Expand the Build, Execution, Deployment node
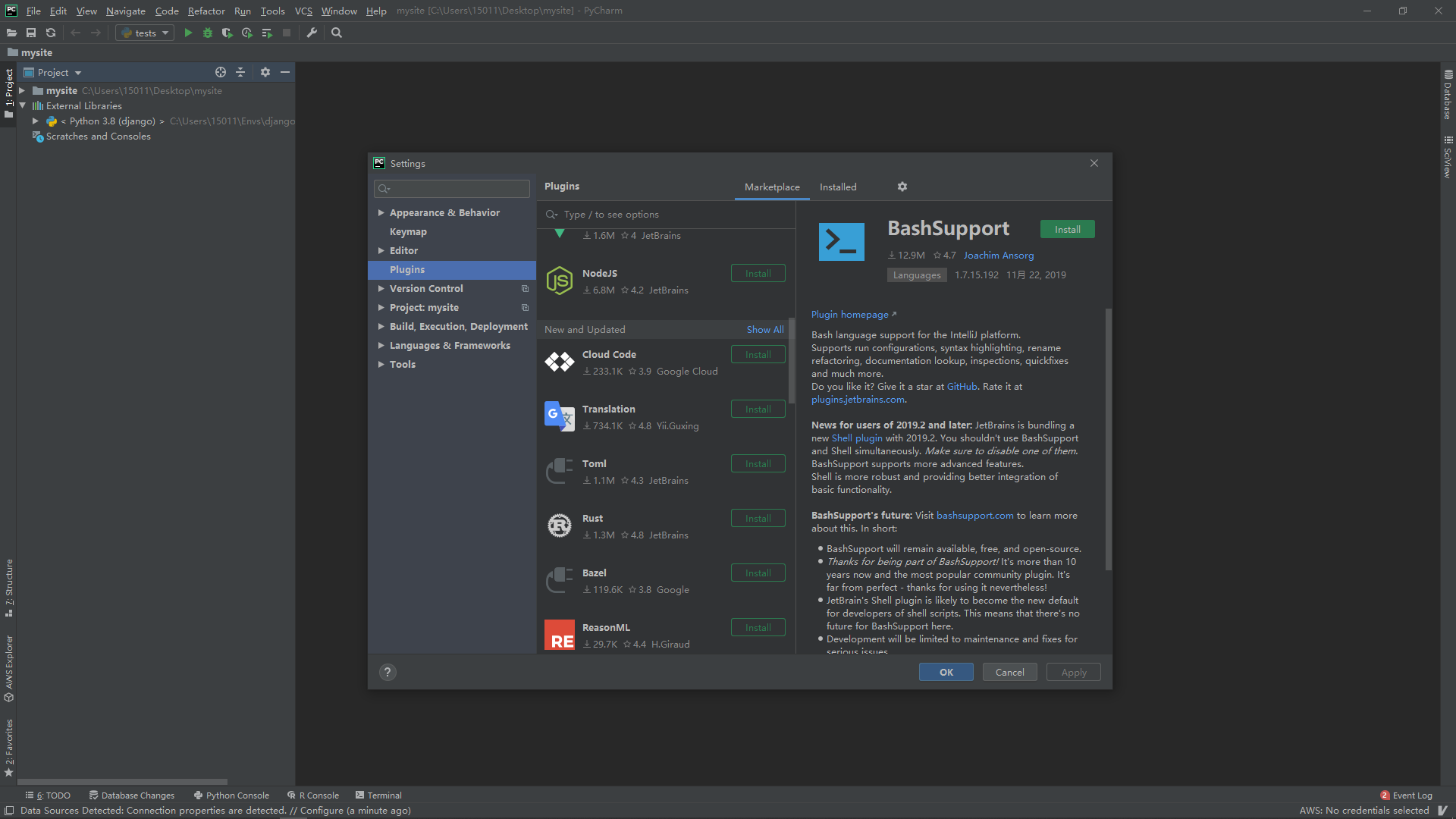Screen dimensions: 1456x819 381,326
